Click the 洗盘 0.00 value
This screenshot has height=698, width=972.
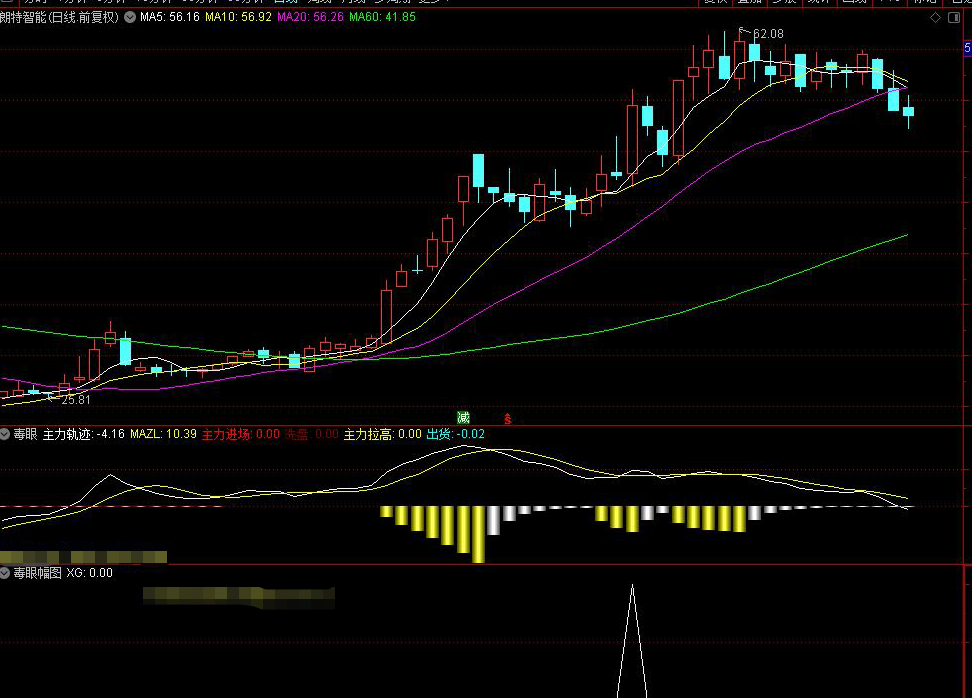coord(312,435)
